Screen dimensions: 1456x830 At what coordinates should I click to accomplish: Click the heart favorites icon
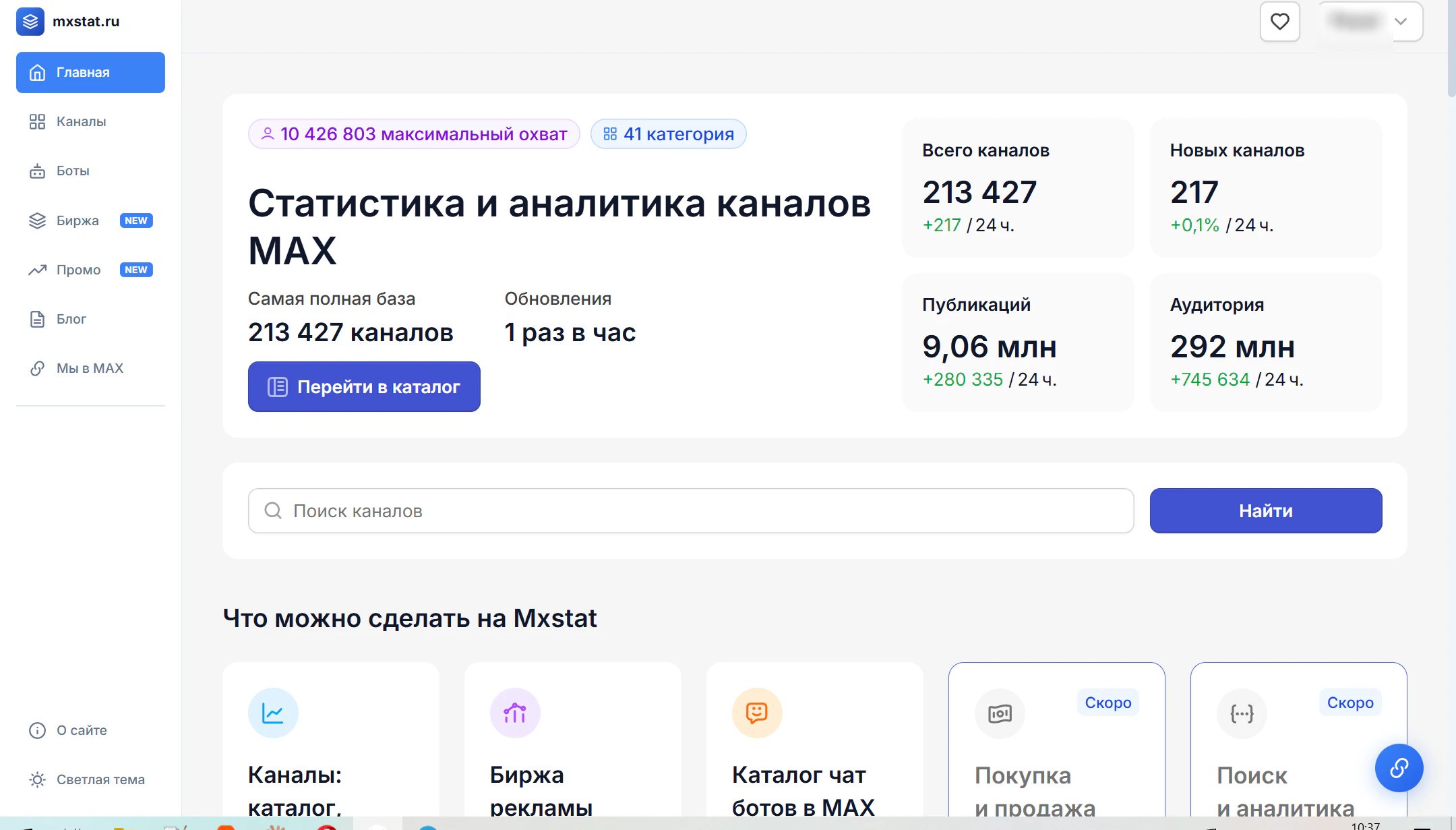(1279, 22)
